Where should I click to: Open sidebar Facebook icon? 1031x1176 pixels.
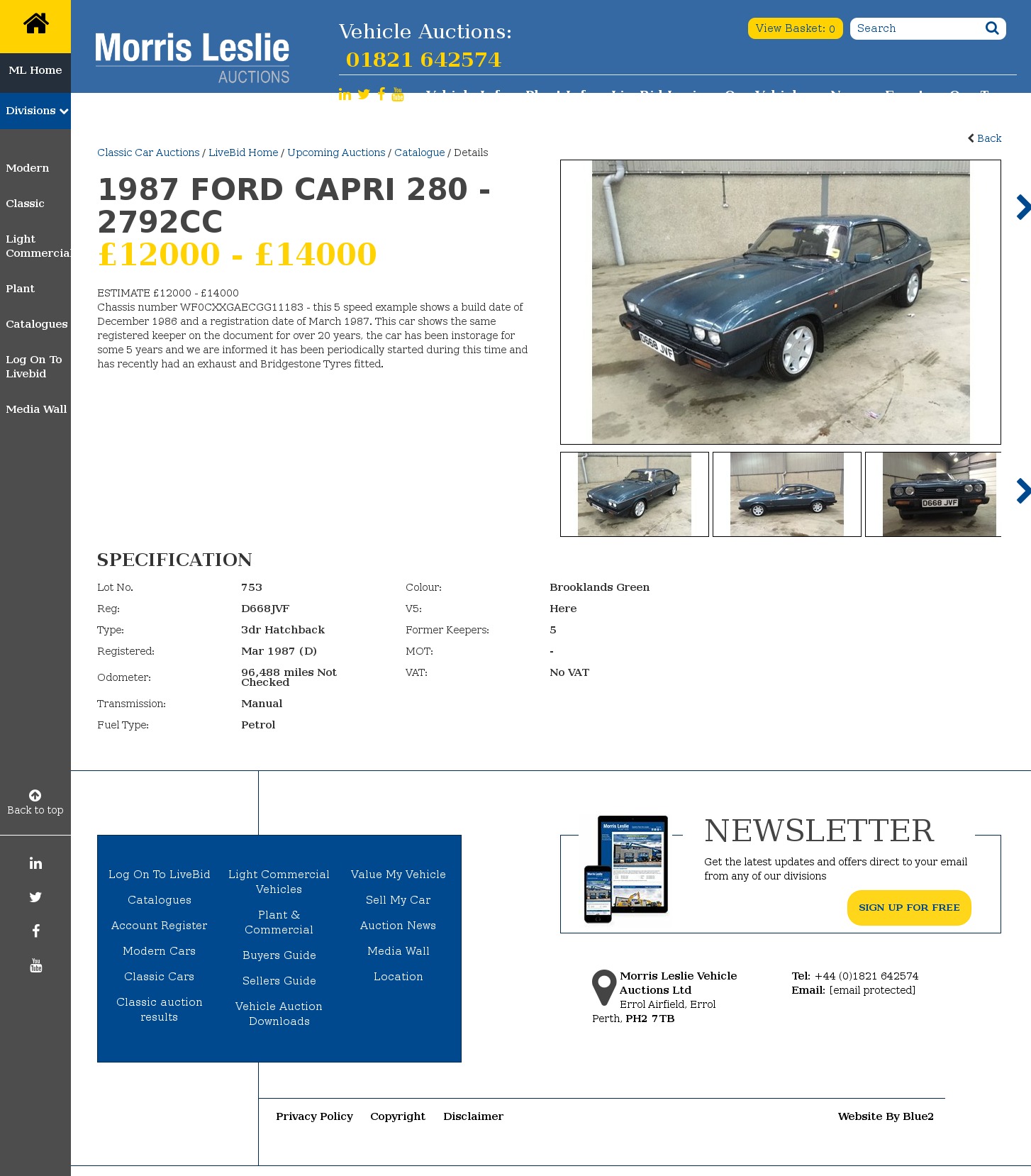click(x=35, y=931)
